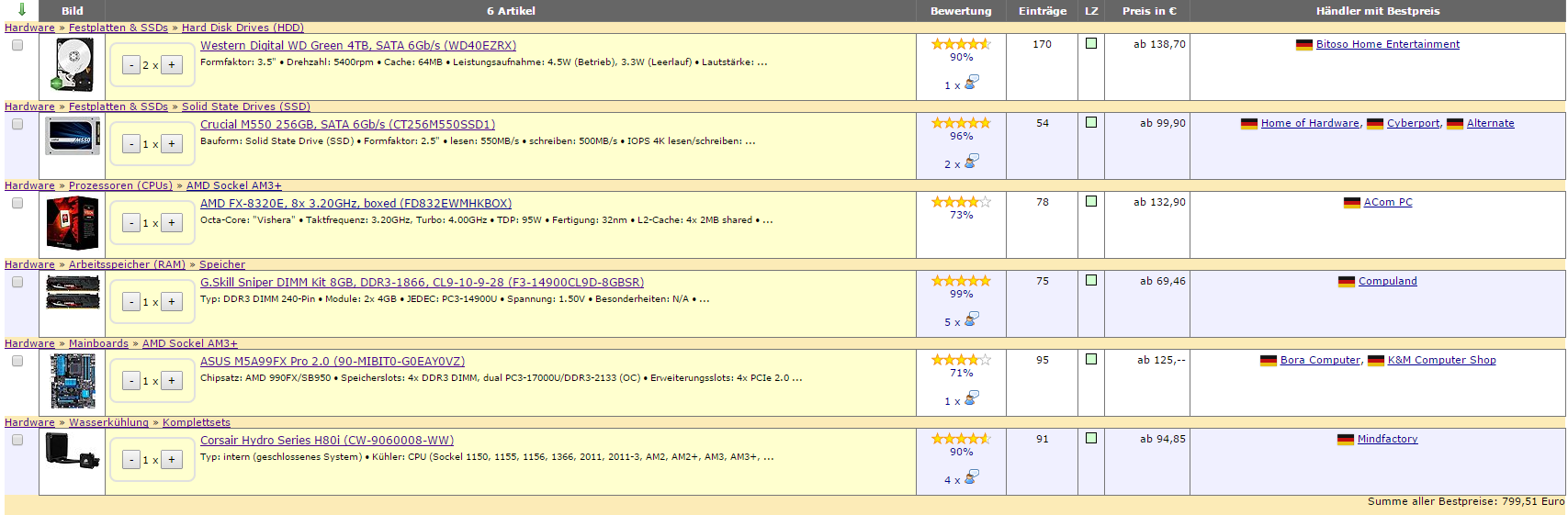
Task: Visit the Cyberport dealer link
Action: [x=1414, y=123]
